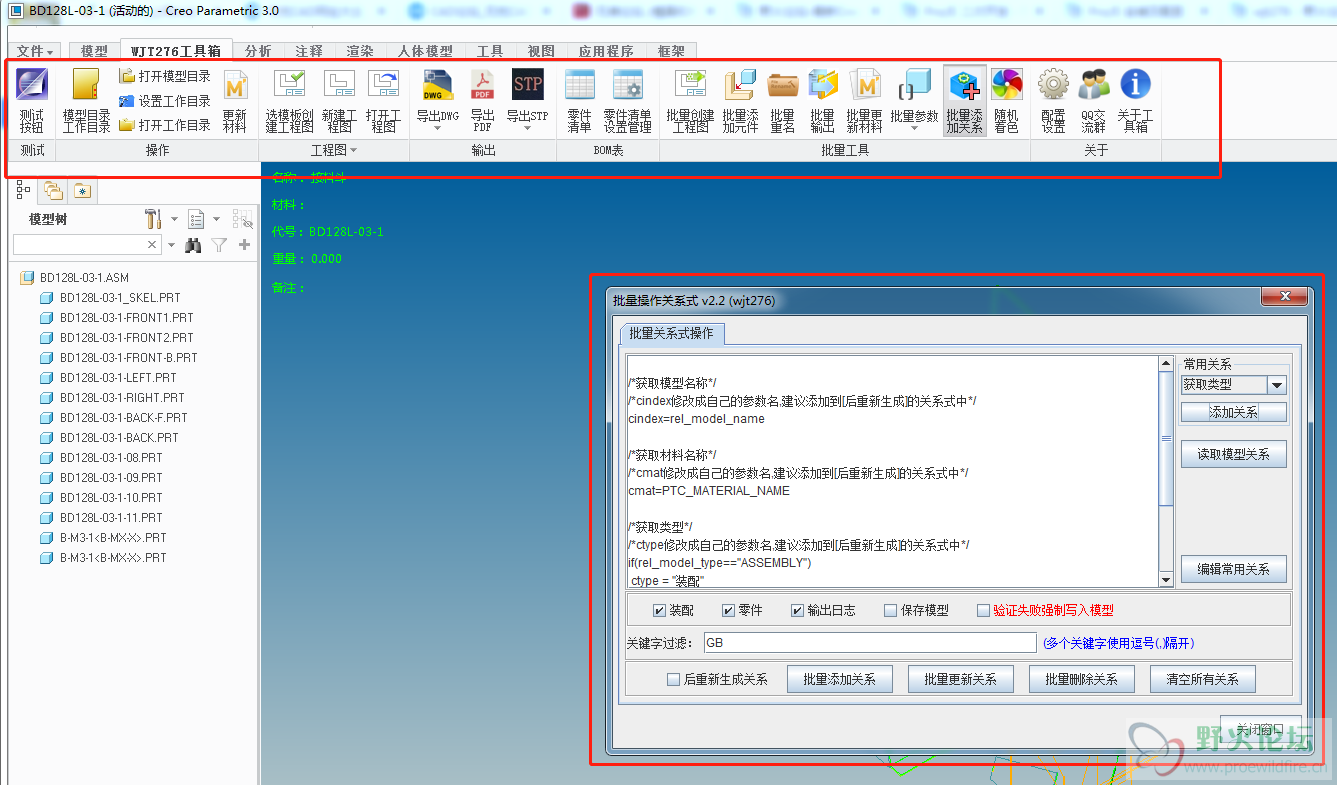Screen dimensions: 1337x785
Task: Toggle the 零件 checkbox
Action: click(728, 610)
